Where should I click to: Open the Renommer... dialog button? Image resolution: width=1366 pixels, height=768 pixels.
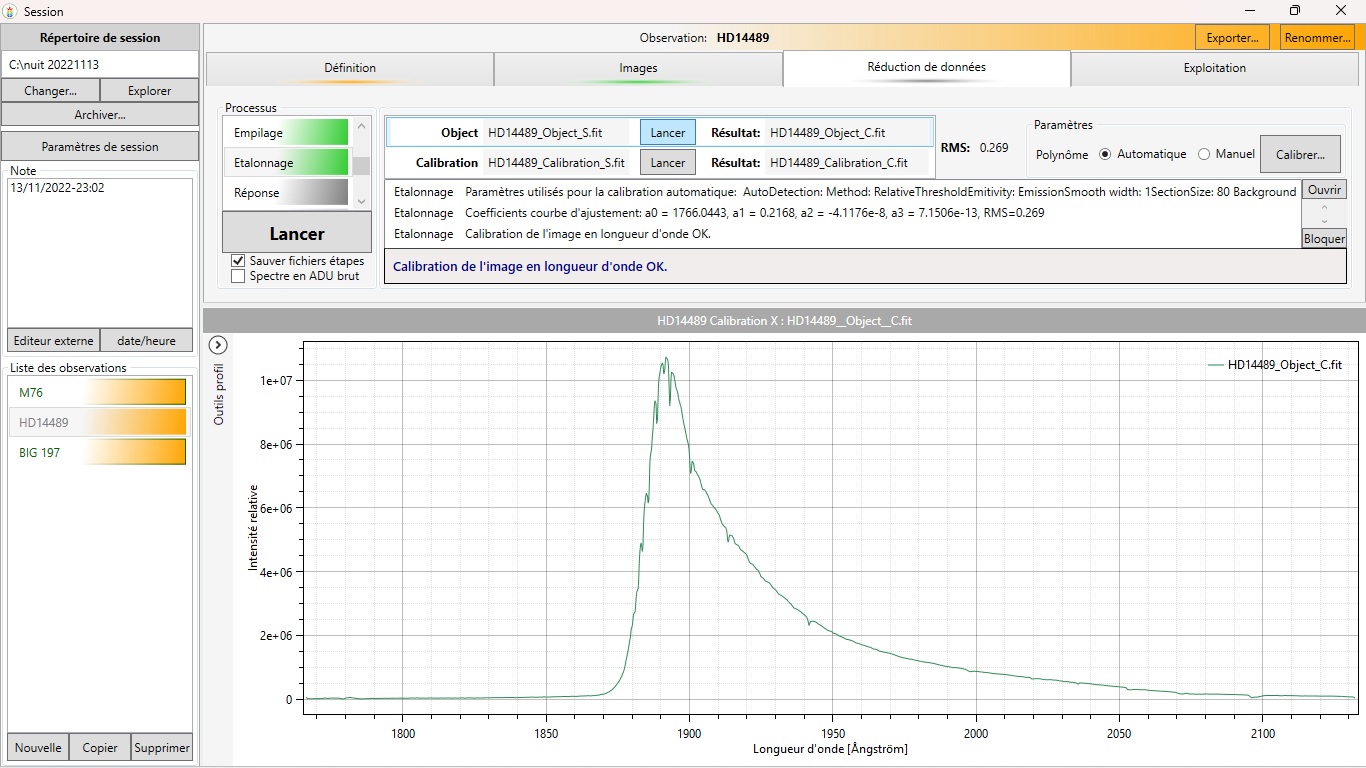1317,38
